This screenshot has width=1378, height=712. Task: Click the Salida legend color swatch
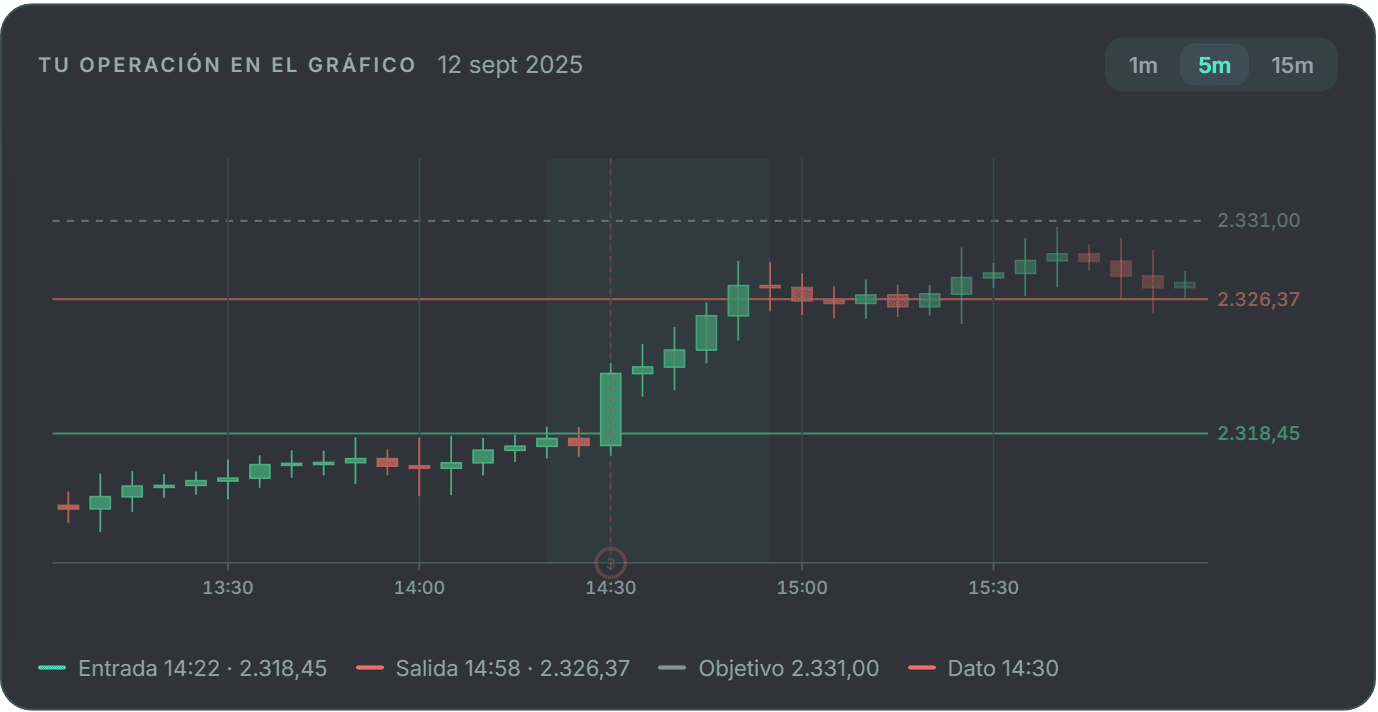click(370, 668)
